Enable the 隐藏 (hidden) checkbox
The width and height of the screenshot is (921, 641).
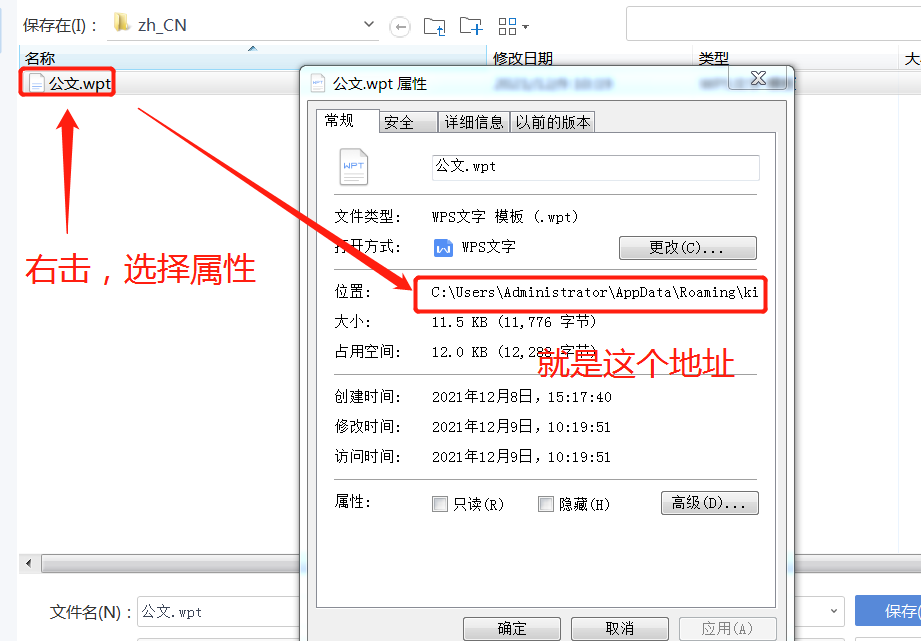546,504
